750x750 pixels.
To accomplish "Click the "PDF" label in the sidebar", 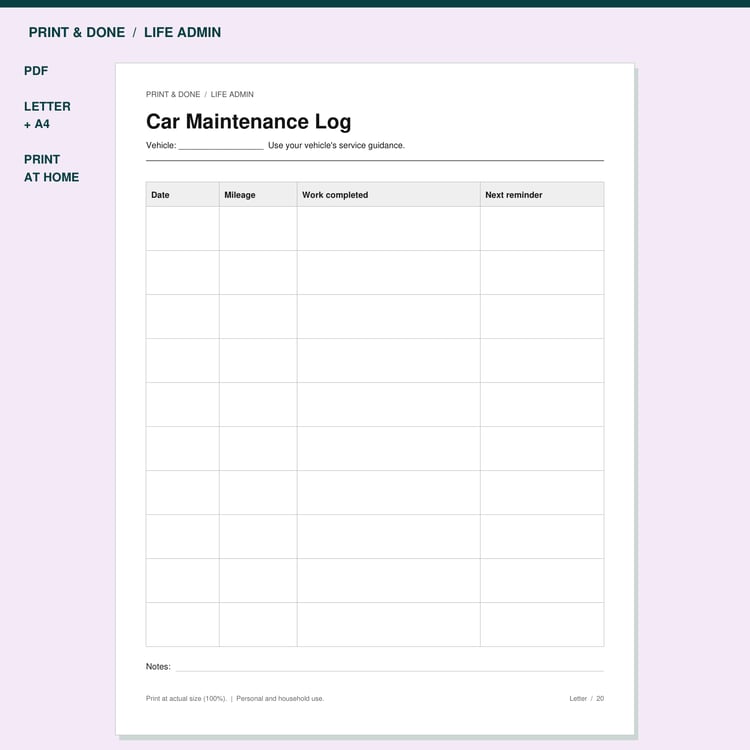I will [36, 71].
